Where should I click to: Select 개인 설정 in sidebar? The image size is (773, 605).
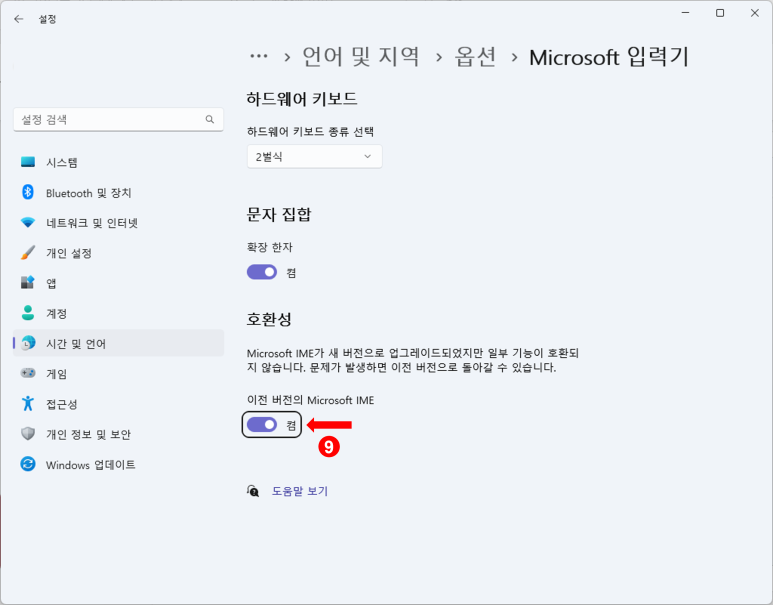118,253
